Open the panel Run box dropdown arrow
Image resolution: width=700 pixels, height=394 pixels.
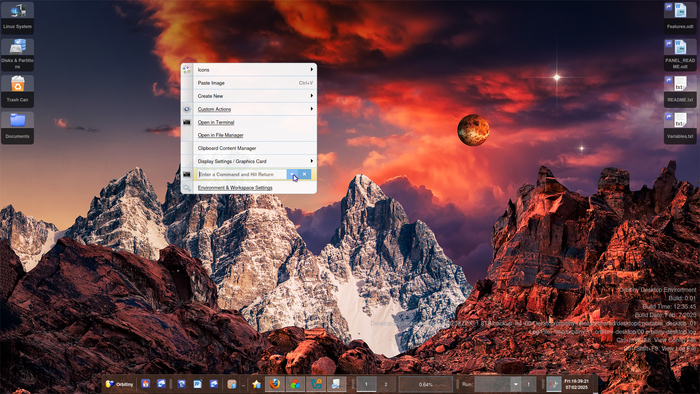[516, 384]
